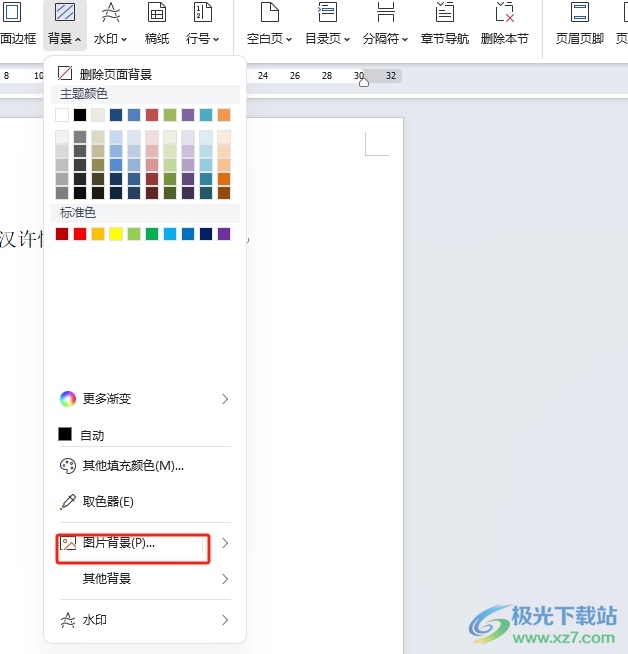Click the 水印 watermark icon in ribbon
The height and width of the screenshot is (654, 628).
click(x=111, y=13)
